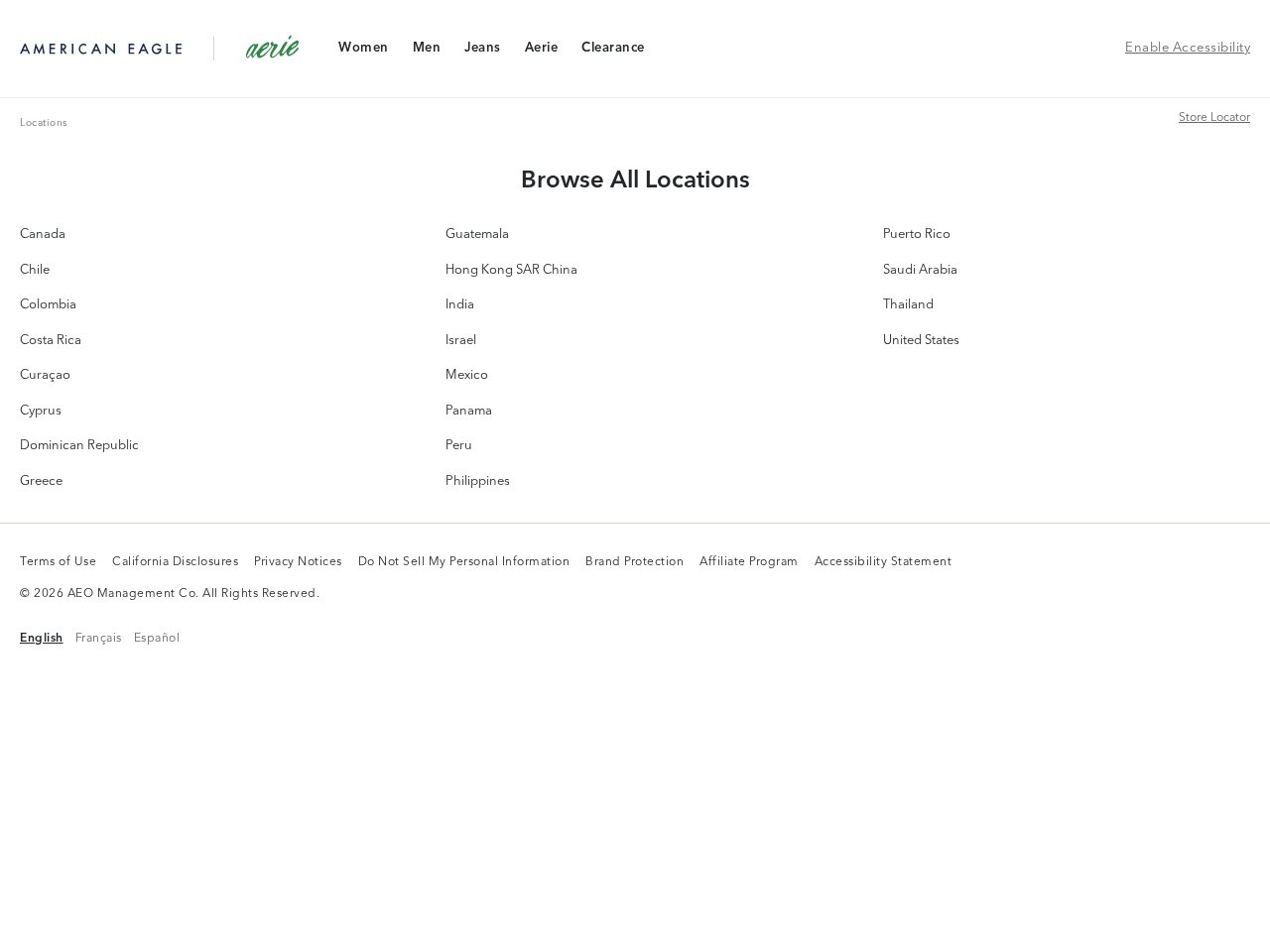
Task: View Privacy Notices
Action: [298, 561]
